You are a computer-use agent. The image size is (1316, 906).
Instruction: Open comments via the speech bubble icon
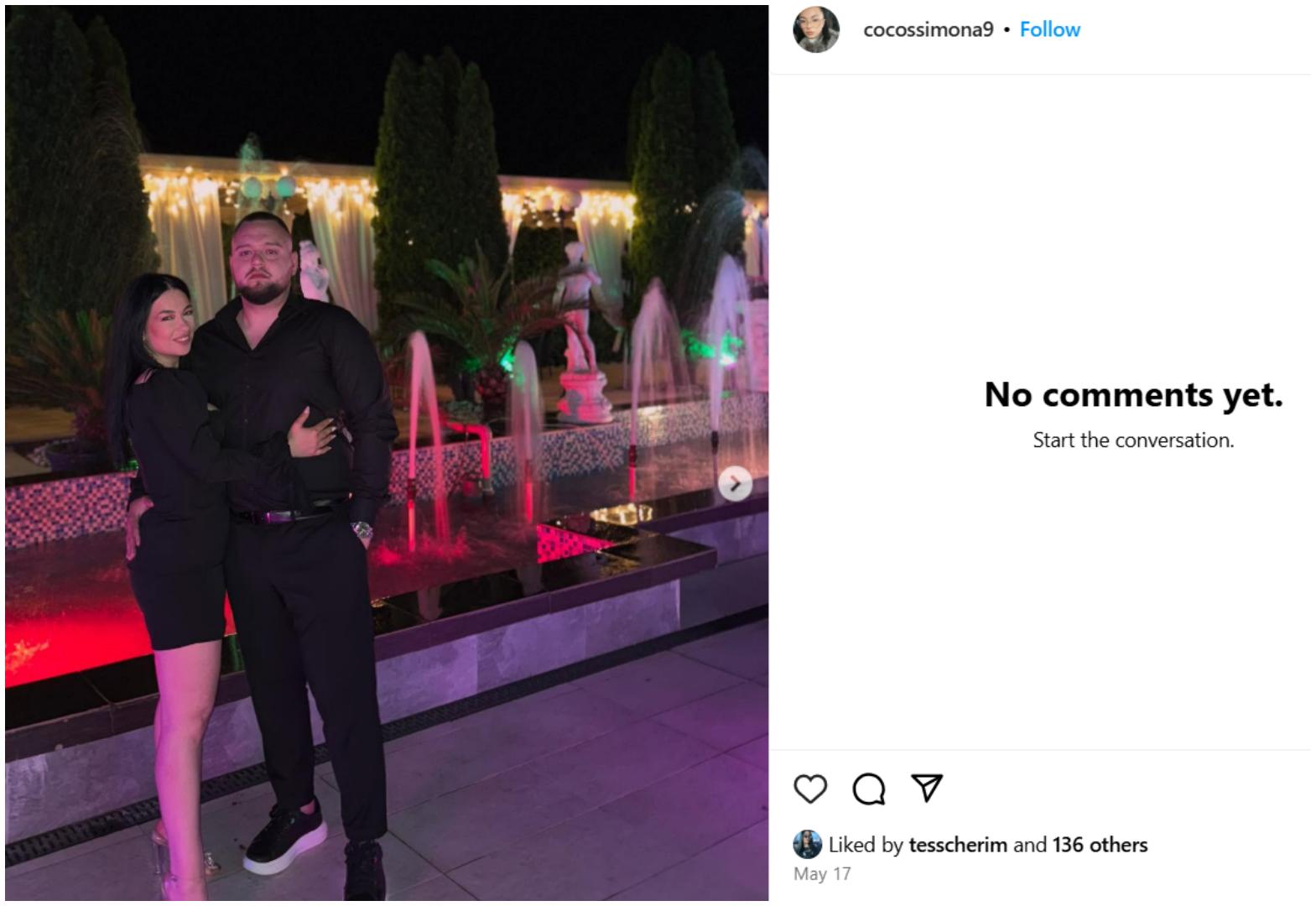[x=868, y=789]
